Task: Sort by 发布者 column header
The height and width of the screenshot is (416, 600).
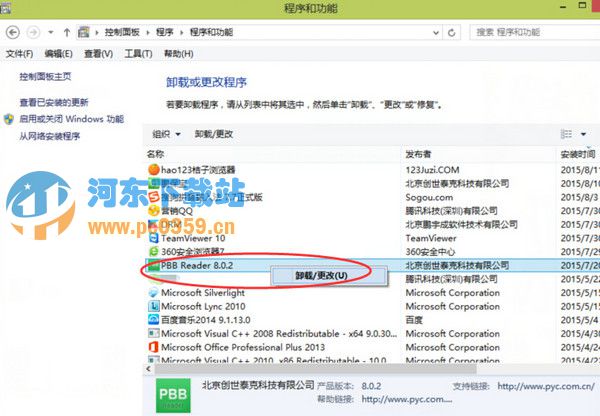Action: coord(418,154)
